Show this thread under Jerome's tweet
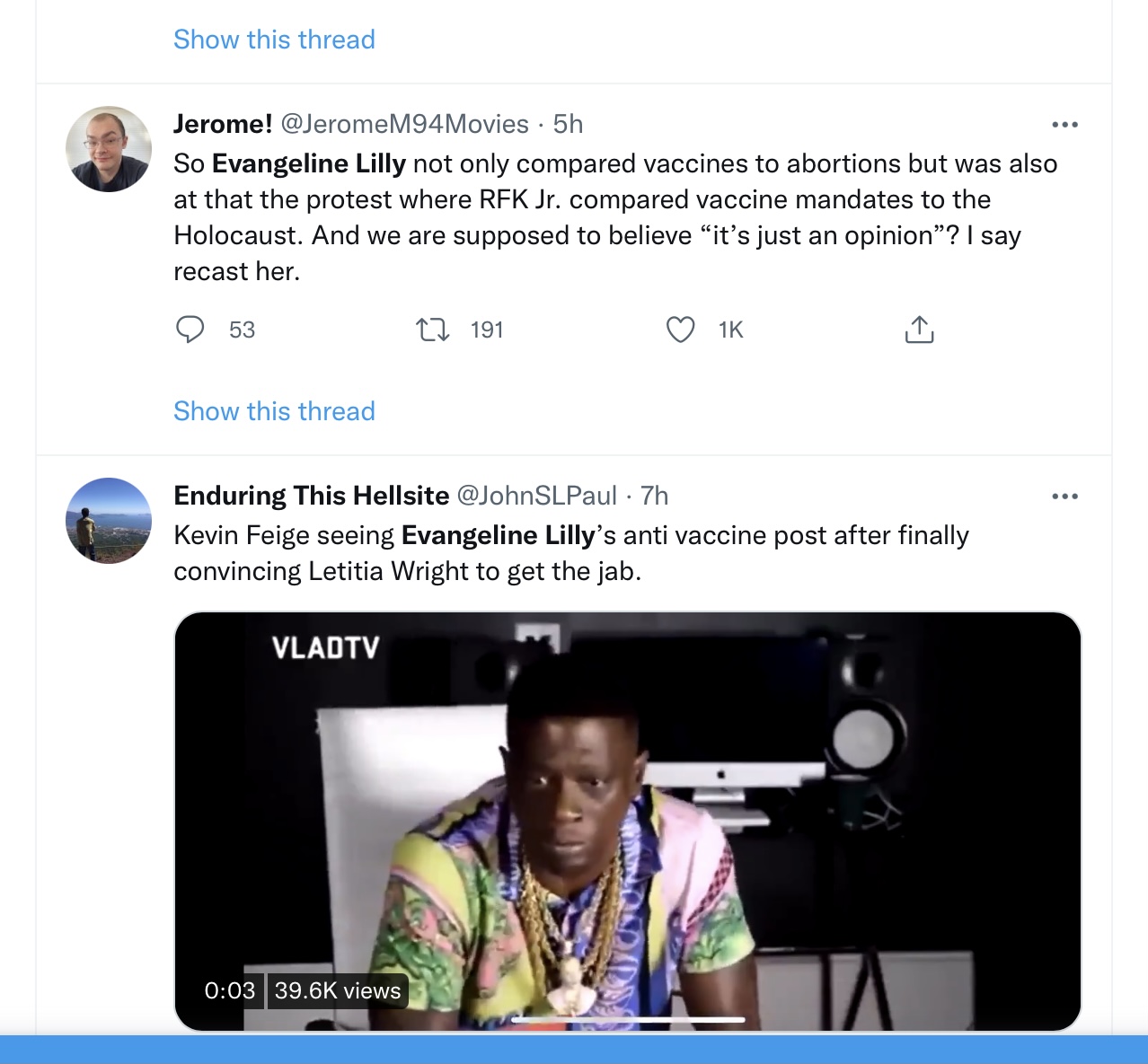This screenshot has width=1148, height=1064. pyautogui.click(x=274, y=411)
